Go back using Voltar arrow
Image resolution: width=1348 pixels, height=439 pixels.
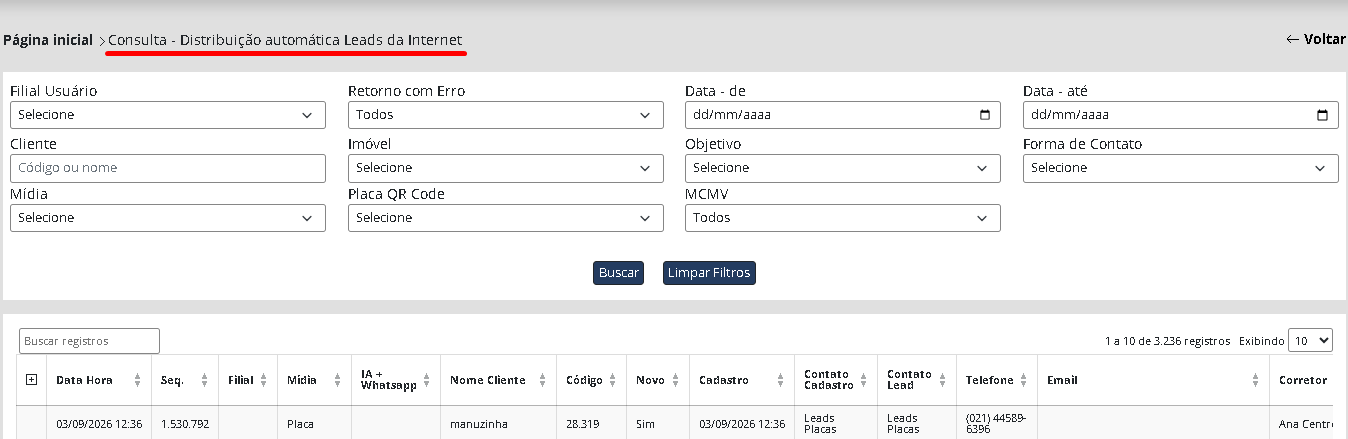click(x=1315, y=39)
